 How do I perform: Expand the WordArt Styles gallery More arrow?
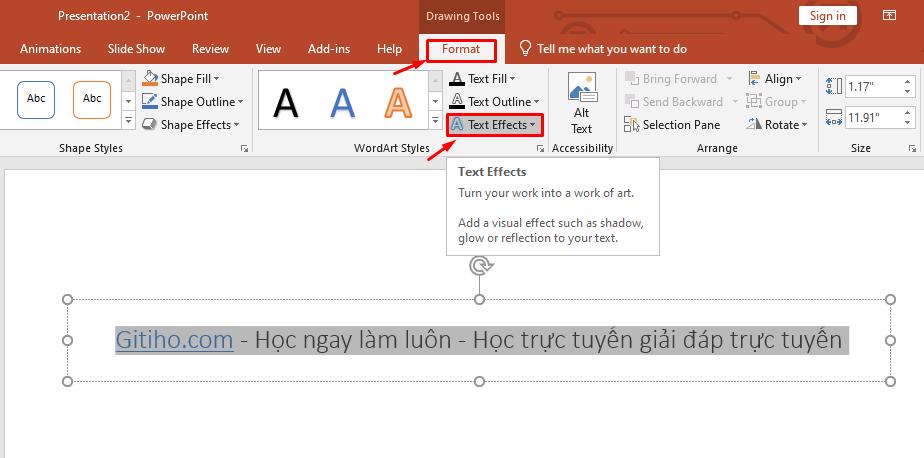tap(435, 121)
